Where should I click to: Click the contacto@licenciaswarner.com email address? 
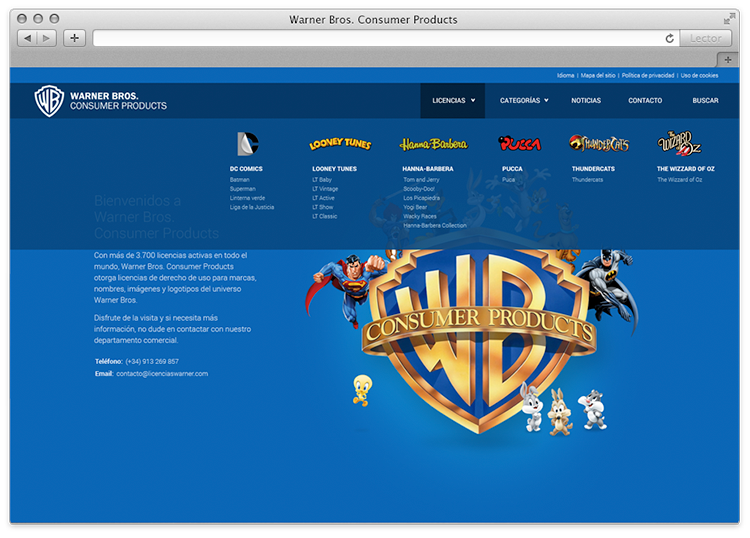[162, 373]
